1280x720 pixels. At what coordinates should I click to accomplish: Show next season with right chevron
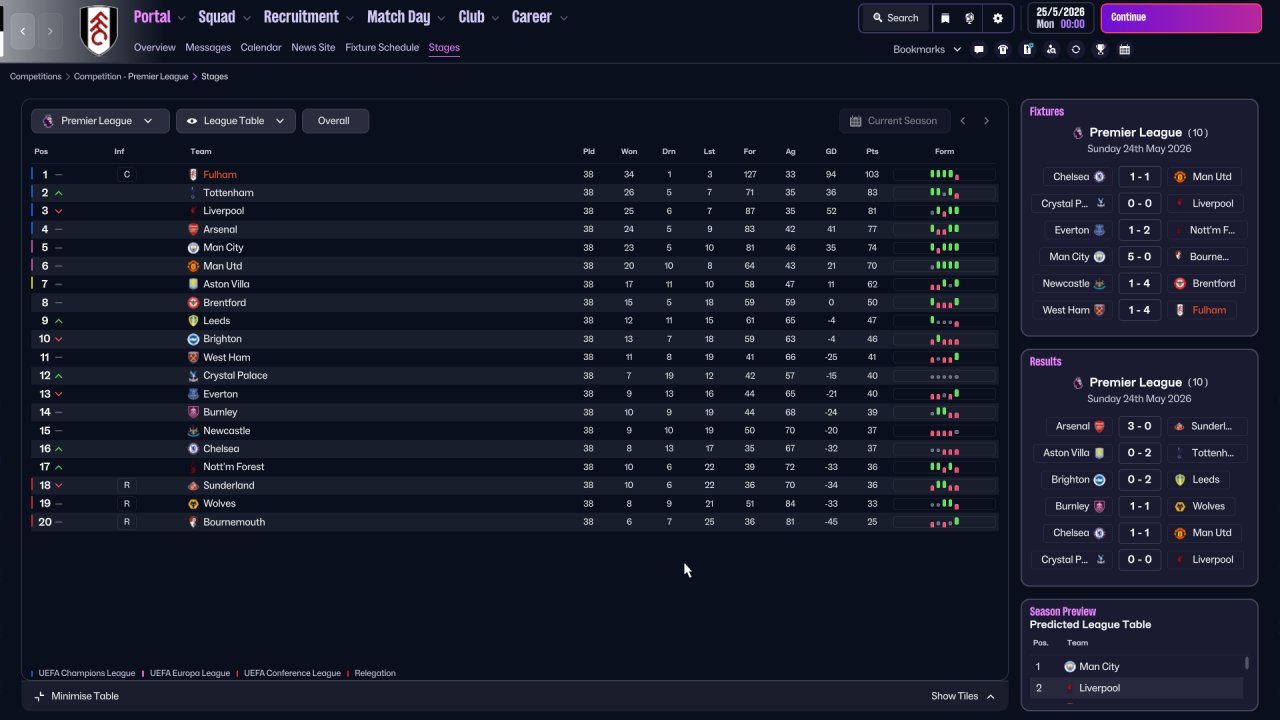986,121
